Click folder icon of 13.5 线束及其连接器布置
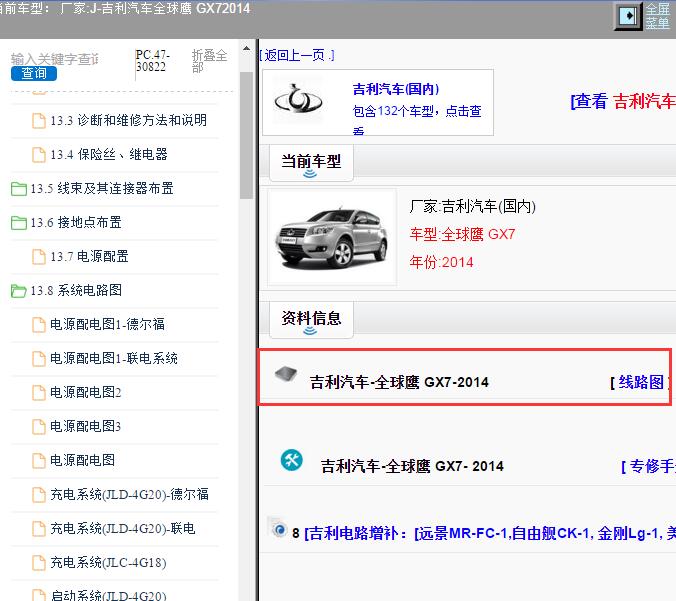The image size is (676, 601). pos(19,188)
